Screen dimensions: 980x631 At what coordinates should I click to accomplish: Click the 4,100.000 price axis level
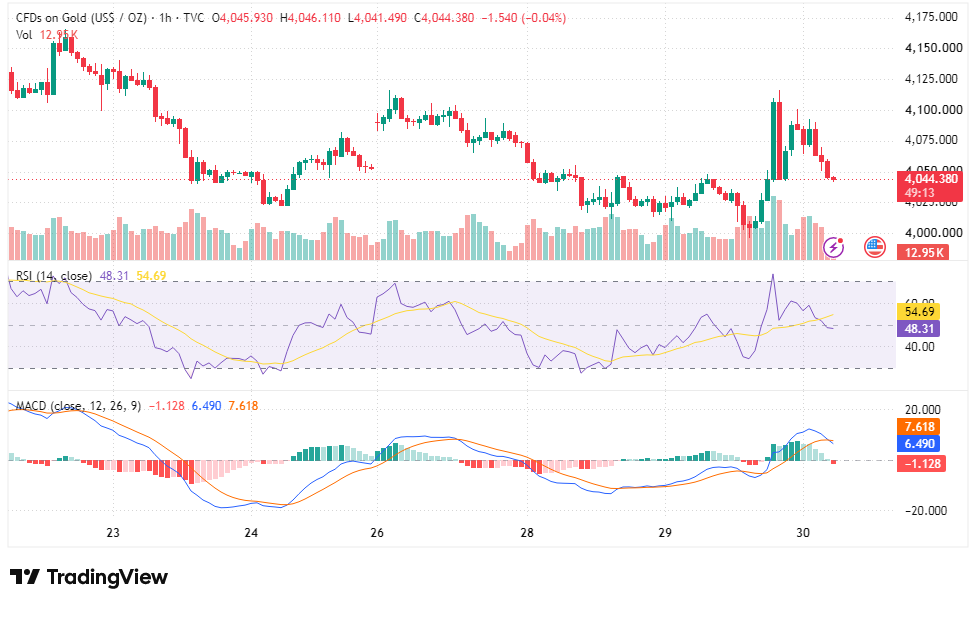coord(934,110)
